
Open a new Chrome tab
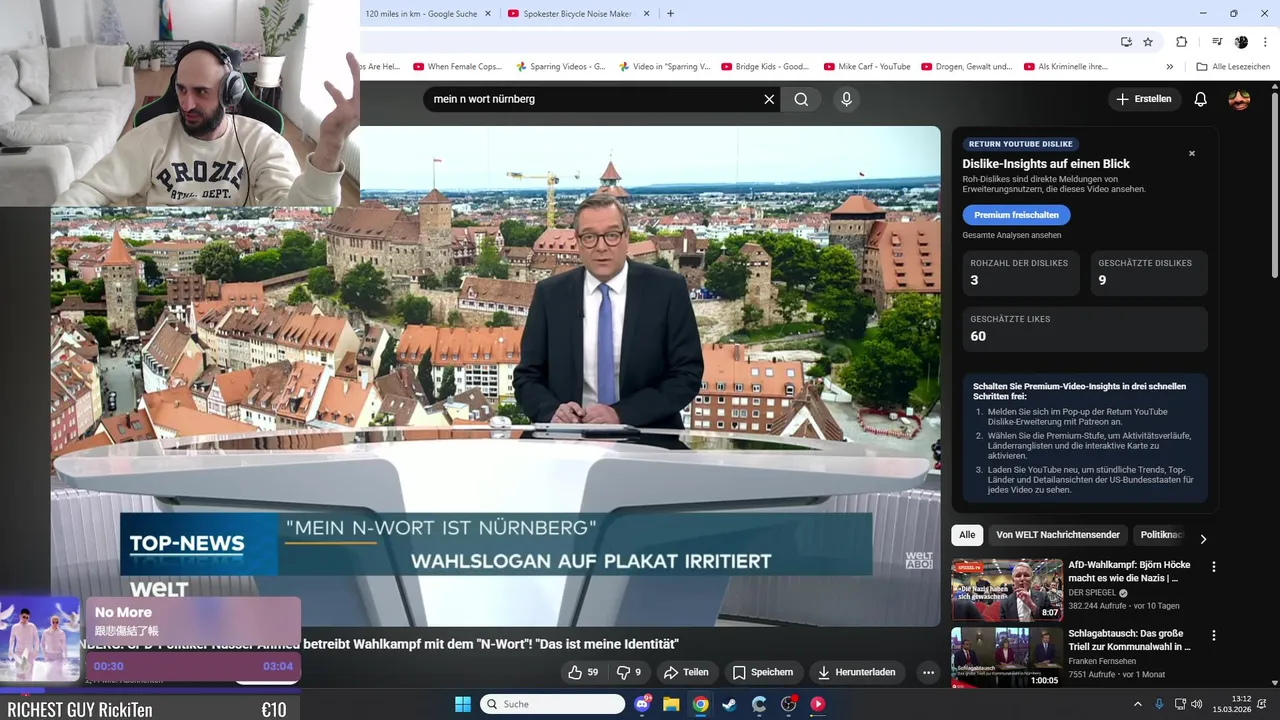[x=670, y=14]
